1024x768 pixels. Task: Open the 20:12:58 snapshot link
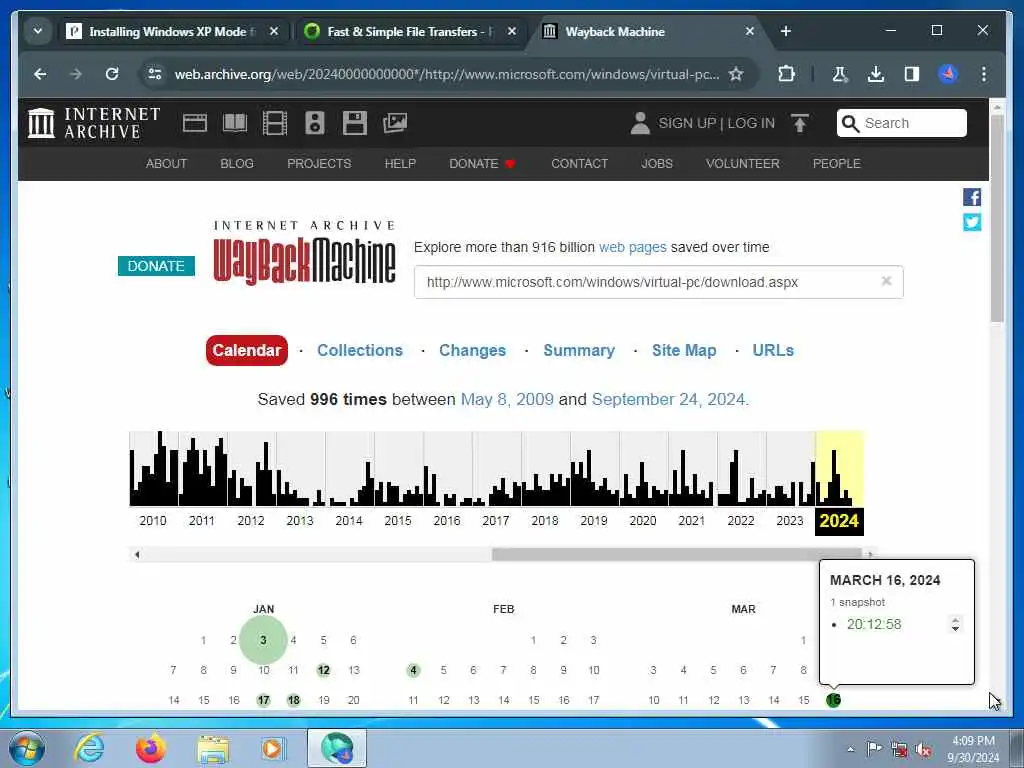[x=874, y=624]
